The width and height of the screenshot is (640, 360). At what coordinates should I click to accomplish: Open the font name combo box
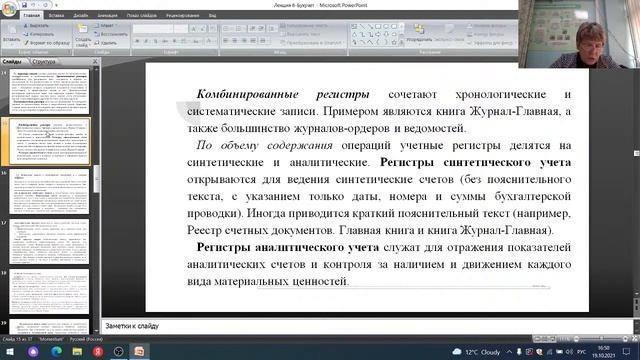point(153,29)
